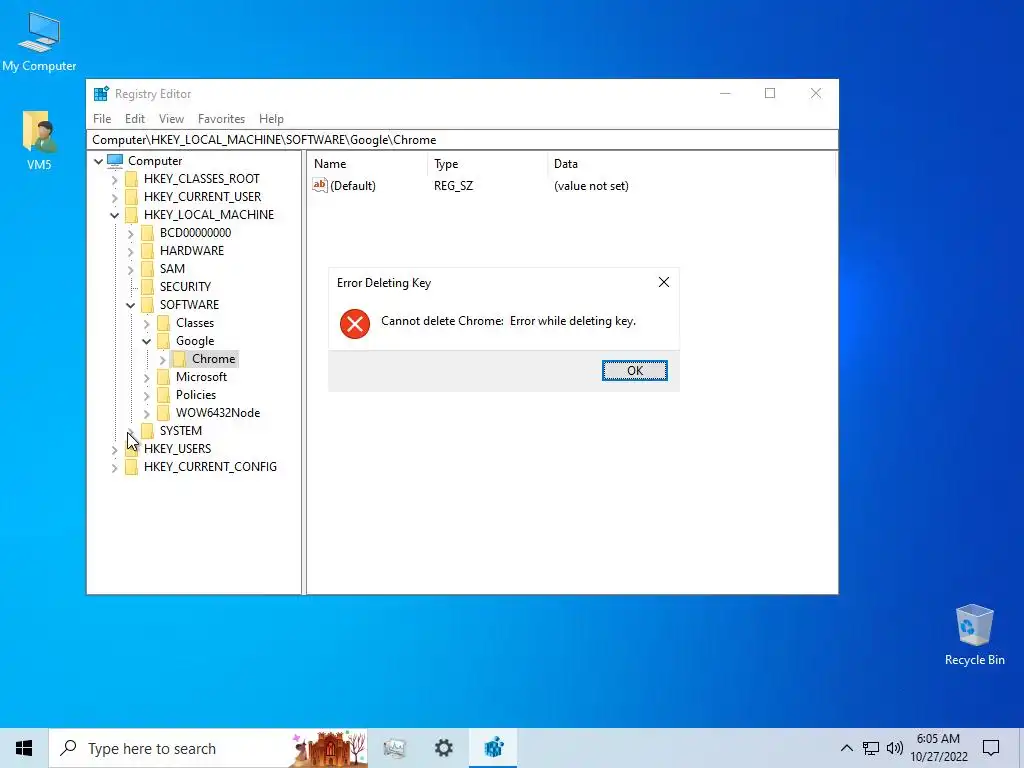Click OK in the Error Deleting Key dialog
1024x768 pixels.
634,370
